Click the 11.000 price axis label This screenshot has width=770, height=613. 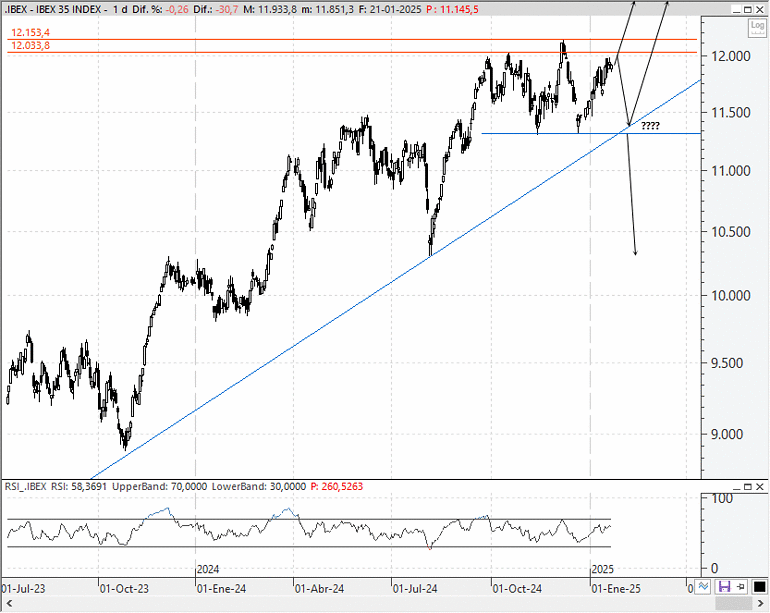(731, 171)
